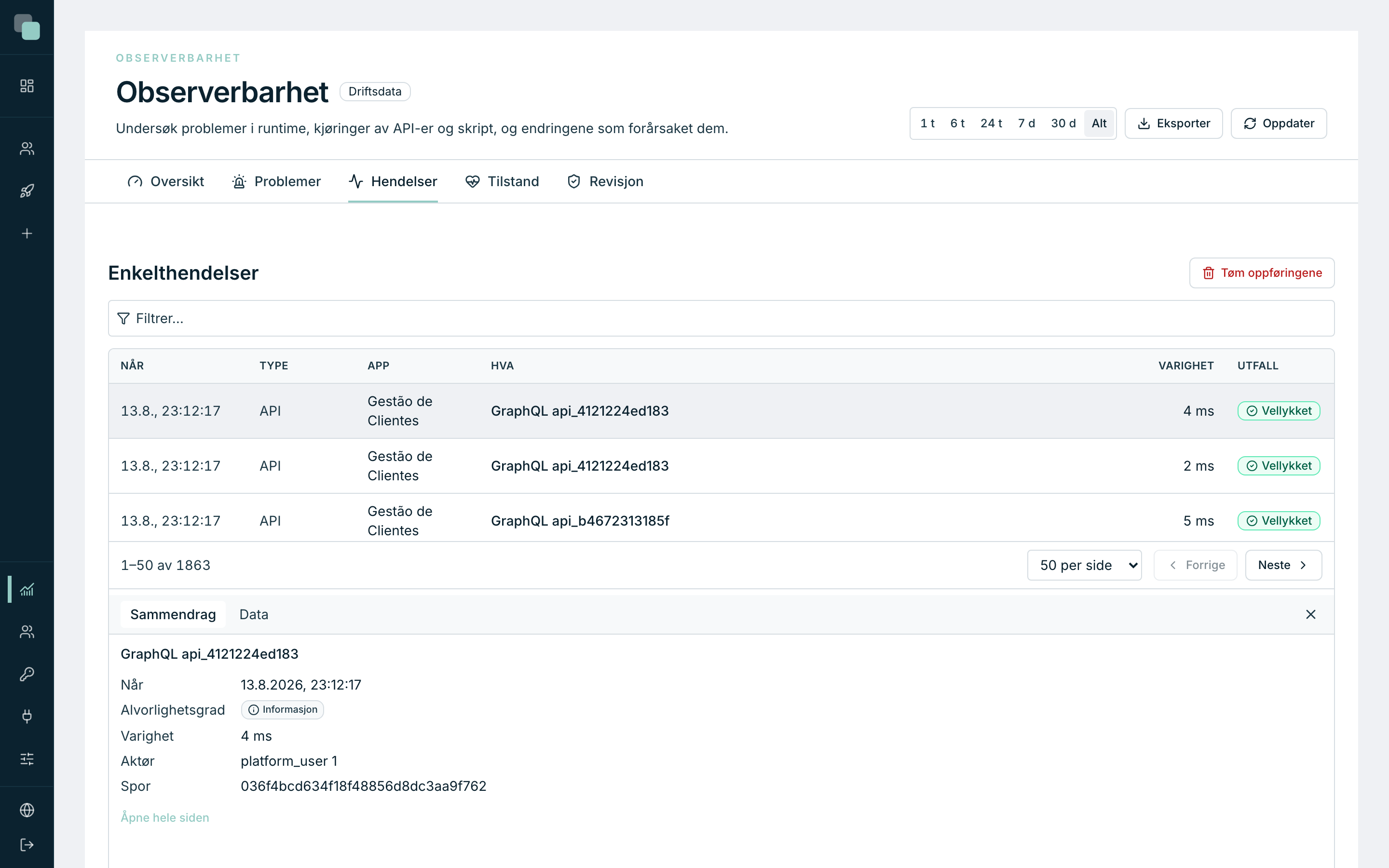
Task: Open the Data tab in details panel
Action: 254,614
